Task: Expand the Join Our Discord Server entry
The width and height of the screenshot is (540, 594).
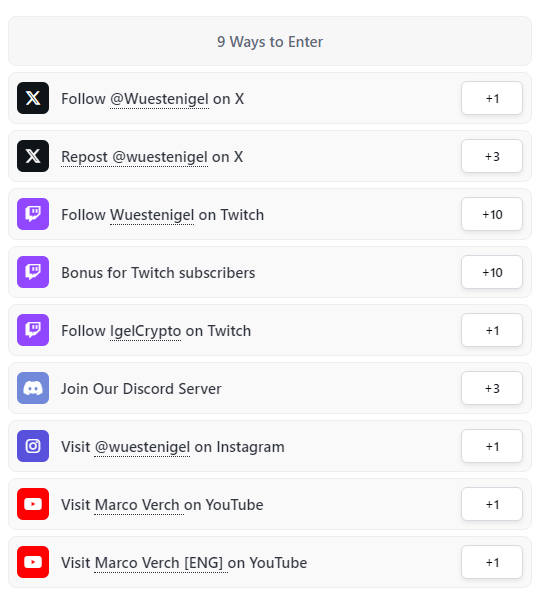Action: point(270,388)
